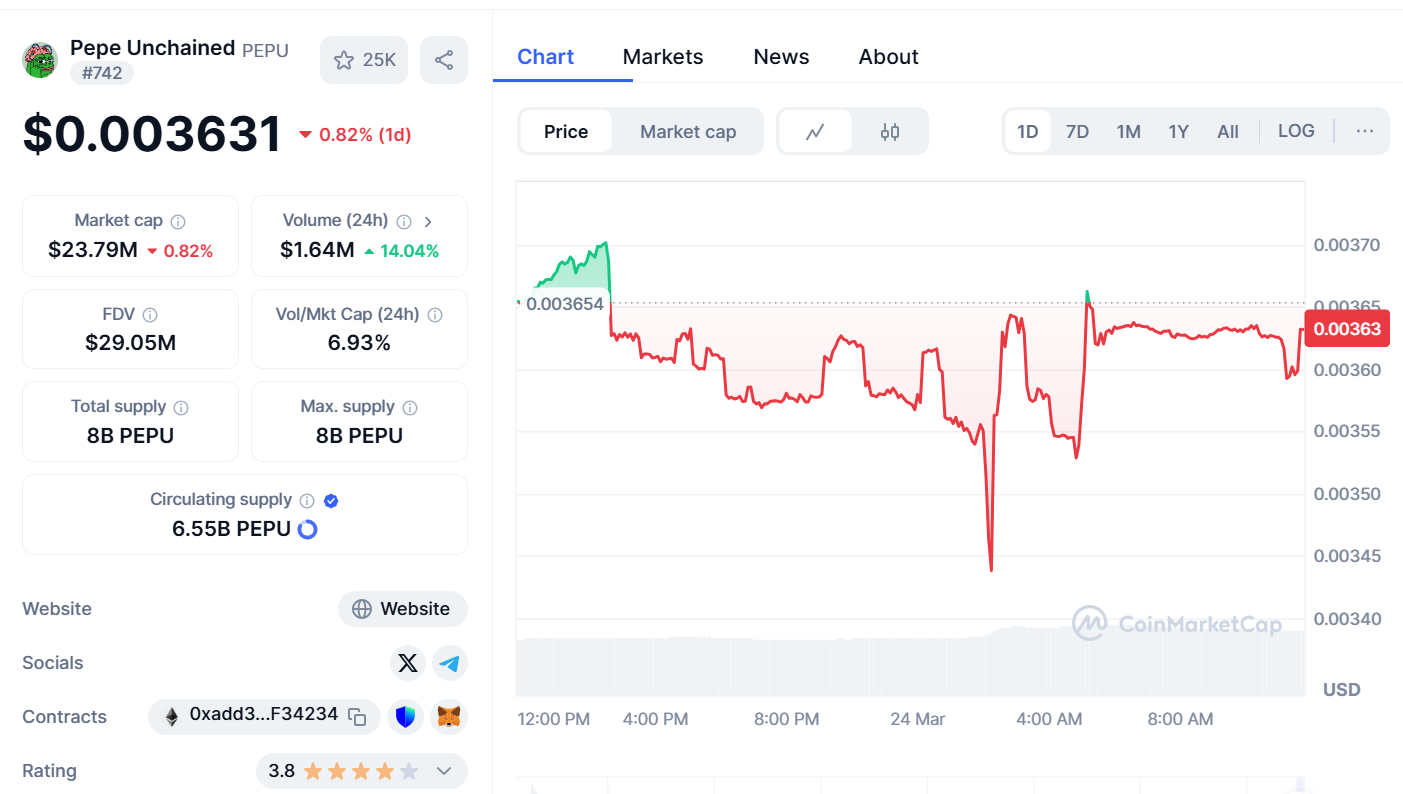1403x794 pixels.
Task: Expand the Rating dropdown chevron
Action: click(x=445, y=771)
